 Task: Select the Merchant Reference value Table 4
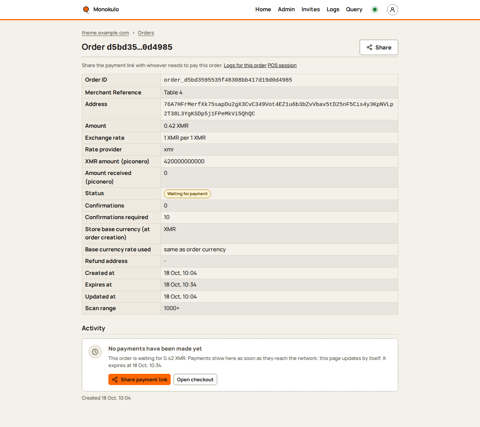pyautogui.click(x=173, y=92)
